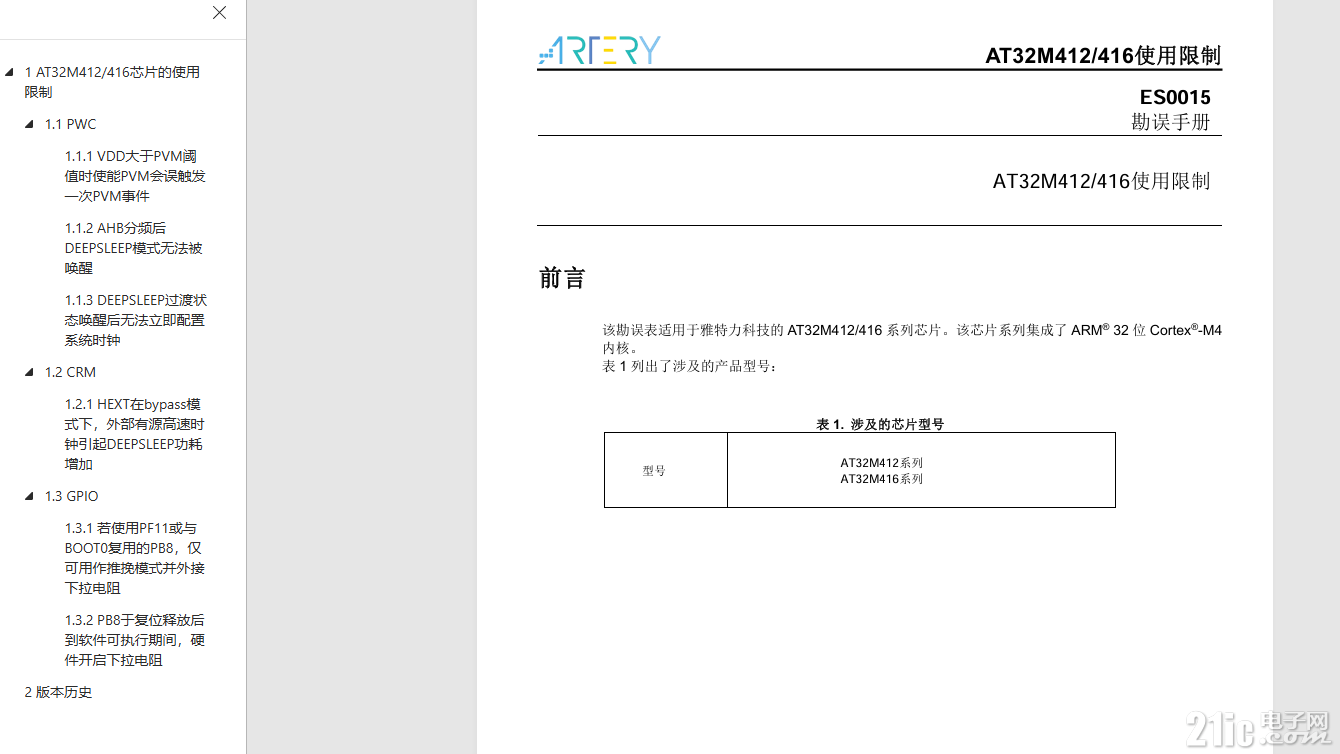Viewport: 1340px width, 754px height.
Task: Click the header title 'AT32M412/416使用限制'
Action: tap(1103, 56)
